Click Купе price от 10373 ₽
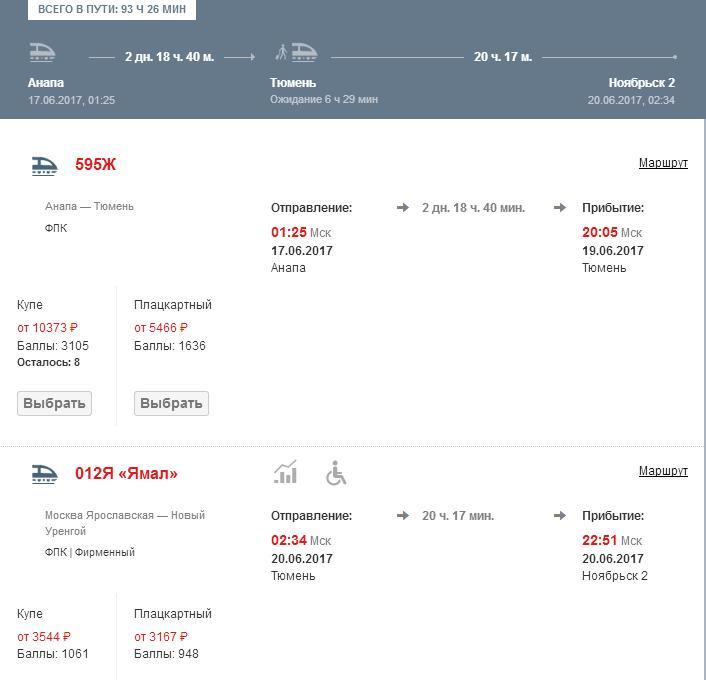 pos(47,328)
